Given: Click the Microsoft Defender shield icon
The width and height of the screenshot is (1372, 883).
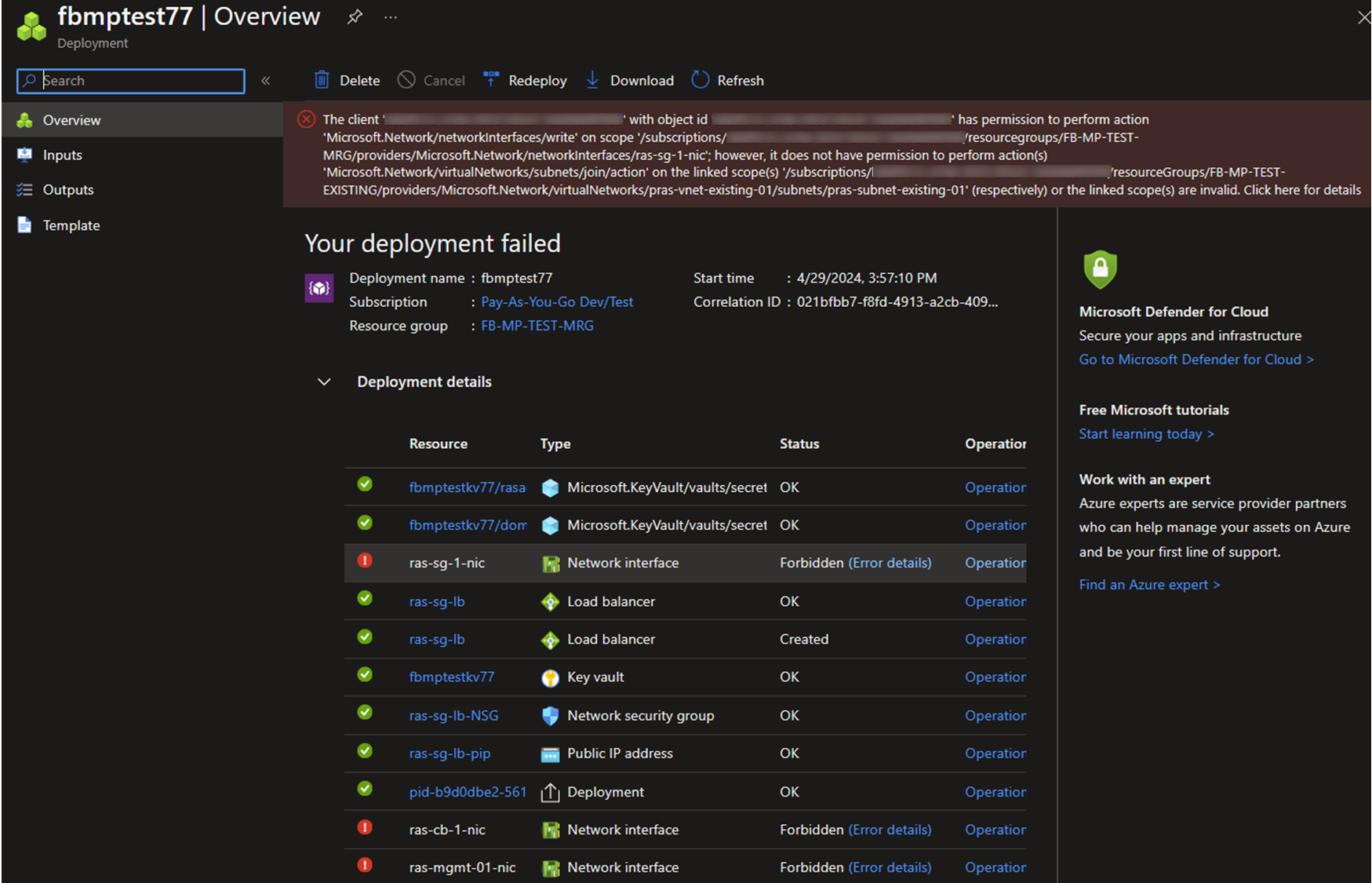Looking at the screenshot, I should pyautogui.click(x=1100, y=269).
